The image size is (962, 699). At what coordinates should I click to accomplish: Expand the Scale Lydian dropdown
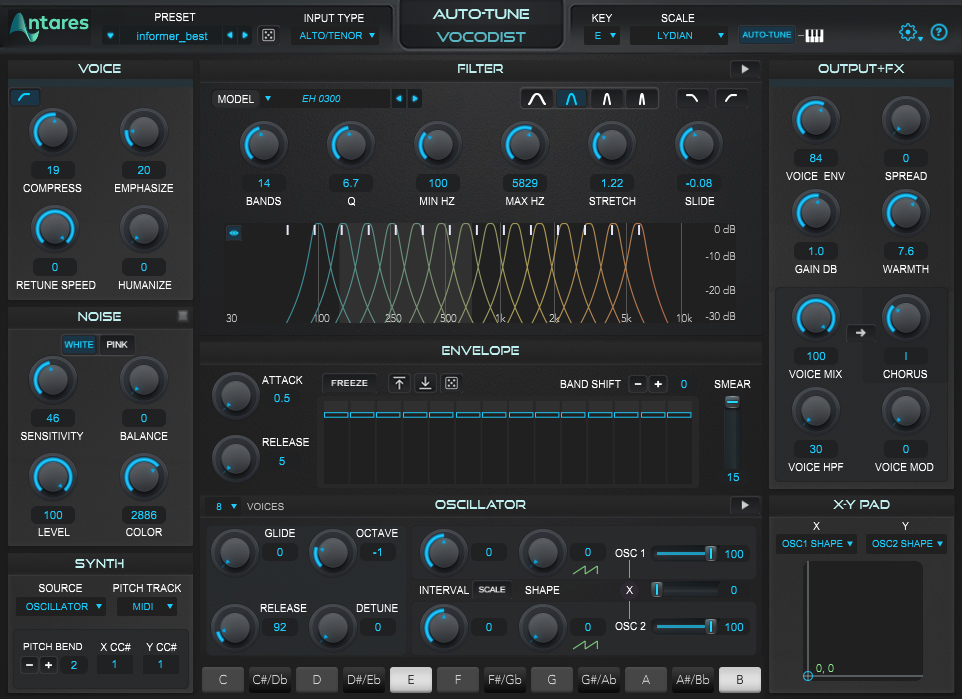pos(678,36)
